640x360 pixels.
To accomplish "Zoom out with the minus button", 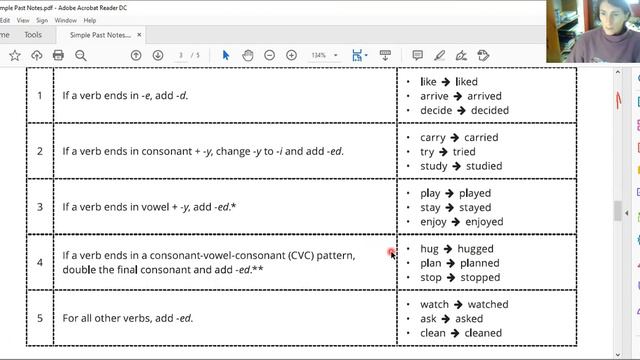I will (269, 55).
